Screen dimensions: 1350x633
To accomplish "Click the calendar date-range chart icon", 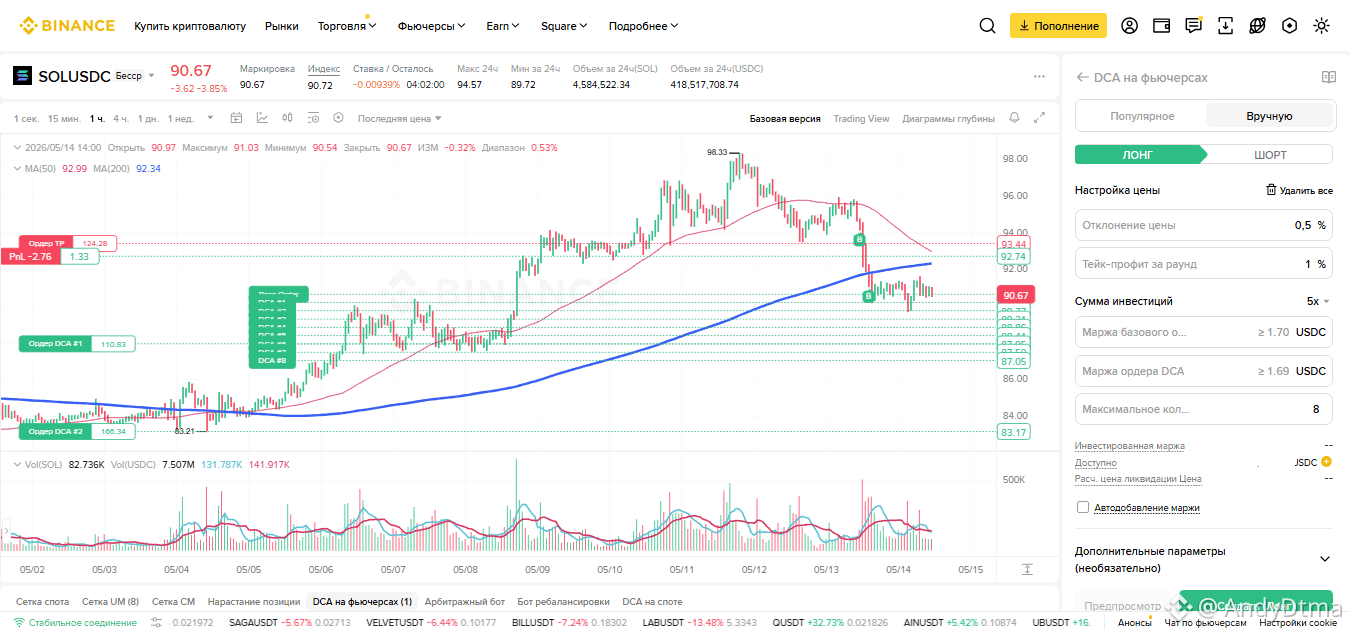I will point(236,118).
